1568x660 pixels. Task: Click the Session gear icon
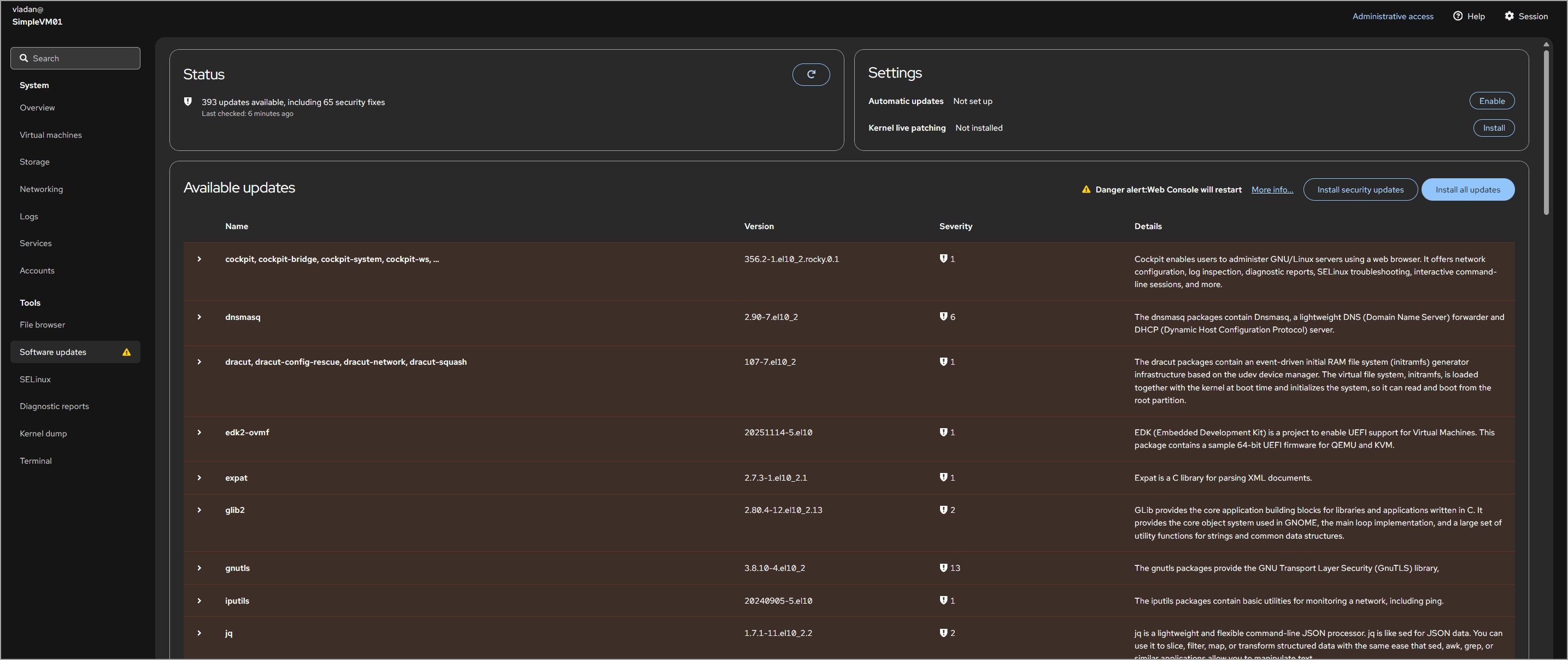click(x=1509, y=16)
